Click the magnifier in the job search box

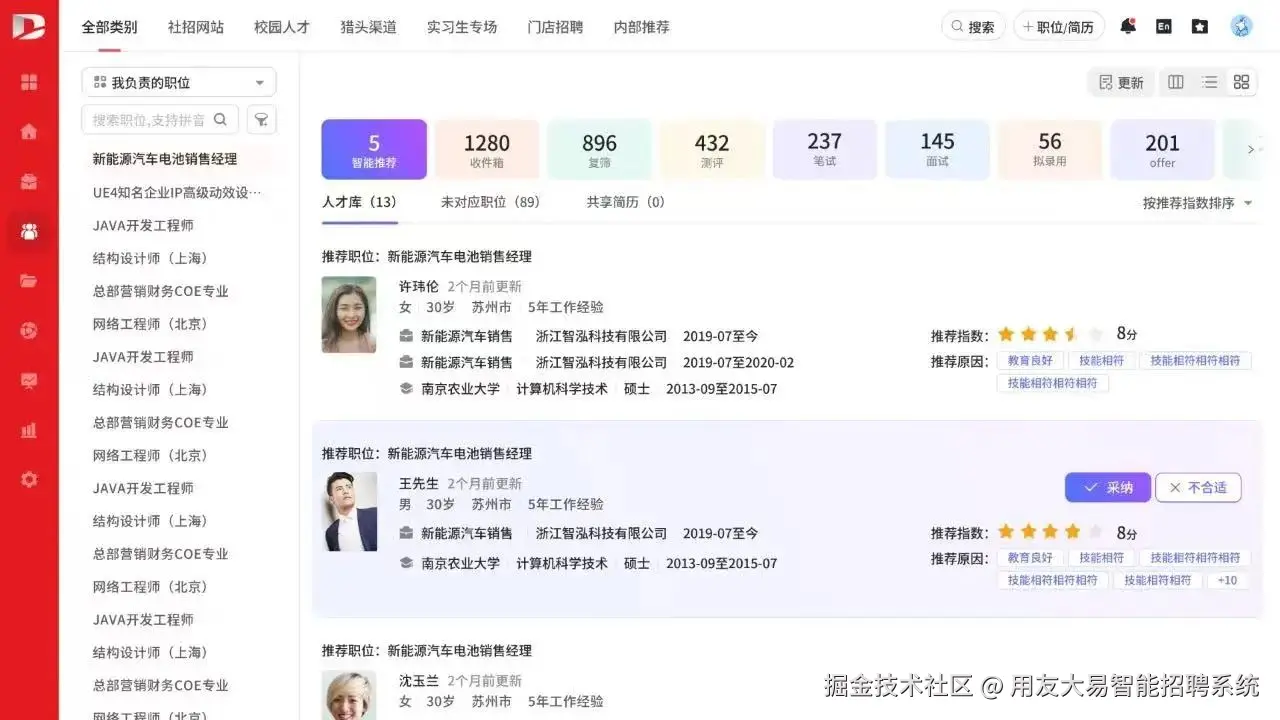pyautogui.click(x=220, y=120)
